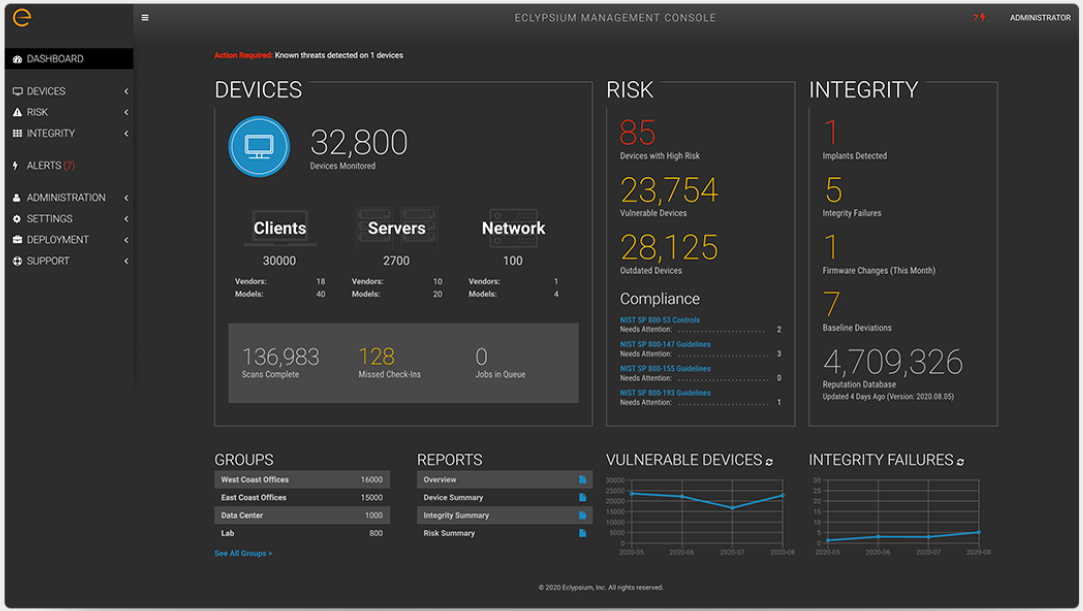
Task: Expand the Deployment sidebar chevron
Action: pyautogui.click(x=126, y=240)
